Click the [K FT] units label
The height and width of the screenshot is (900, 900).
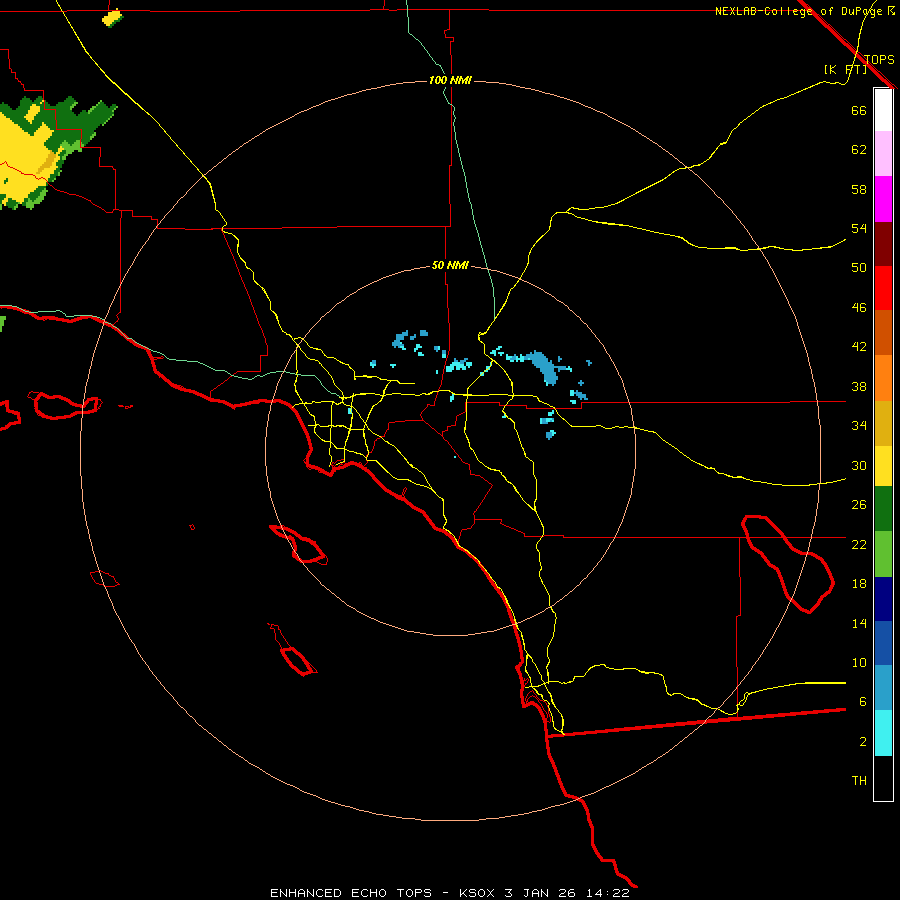tap(845, 70)
